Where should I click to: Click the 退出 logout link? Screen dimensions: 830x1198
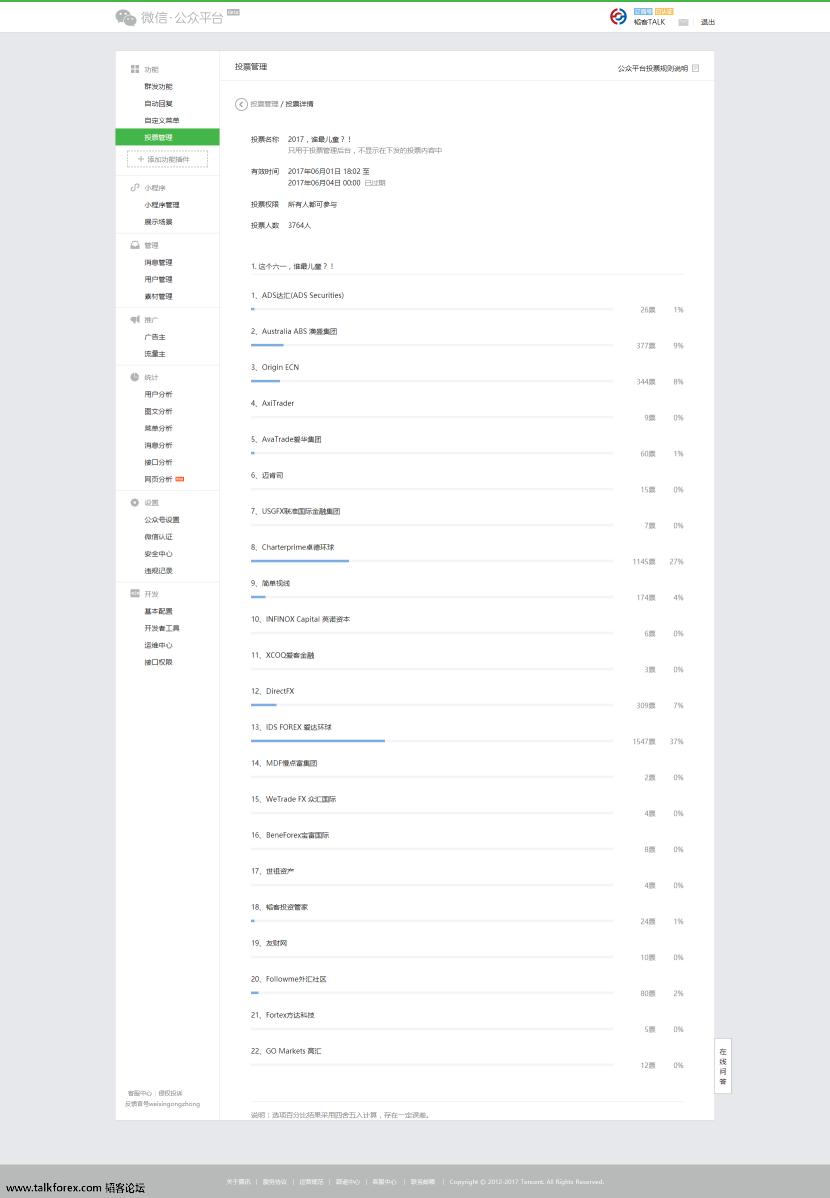pos(708,22)
